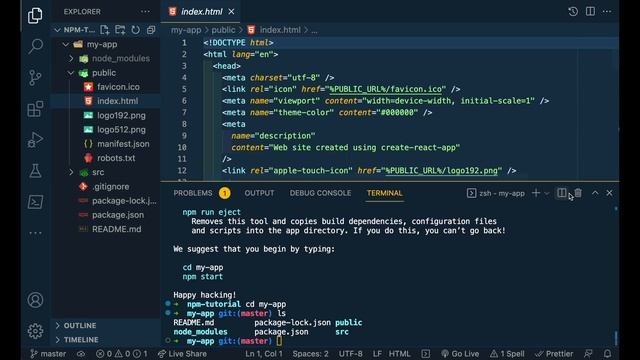The height and width of the screenshot is (360, 640).
Task: Click the master branch in status bar
Action: [x=48, y=354]
